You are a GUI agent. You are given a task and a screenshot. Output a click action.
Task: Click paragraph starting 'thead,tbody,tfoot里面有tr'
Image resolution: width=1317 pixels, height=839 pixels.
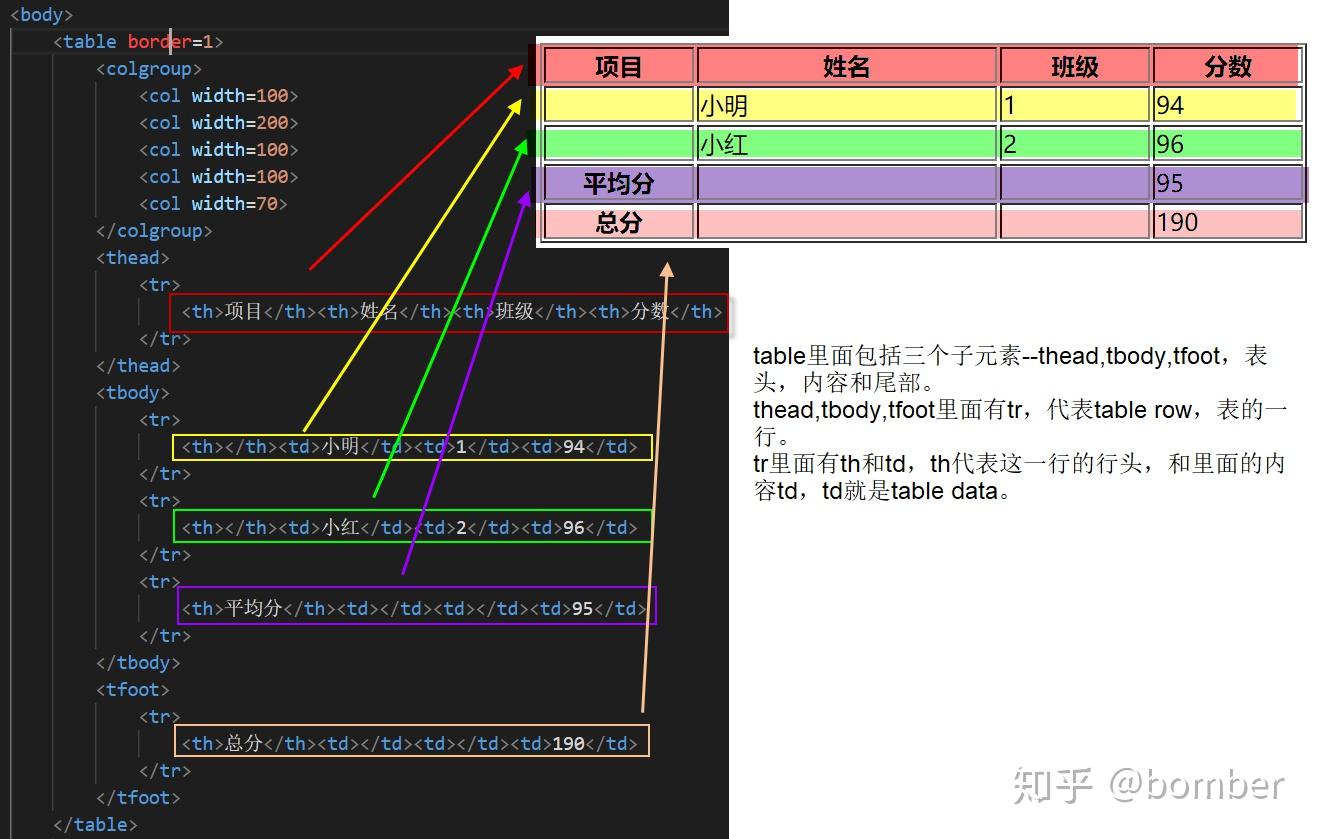tap(1020, 423)
